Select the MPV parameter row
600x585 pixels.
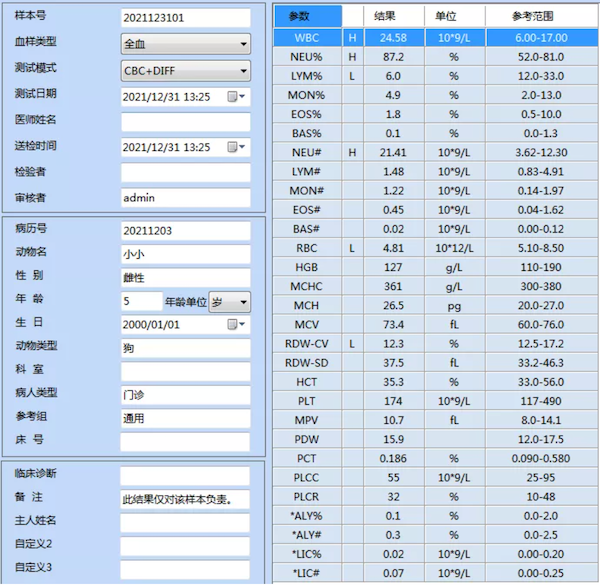(435, 420)
